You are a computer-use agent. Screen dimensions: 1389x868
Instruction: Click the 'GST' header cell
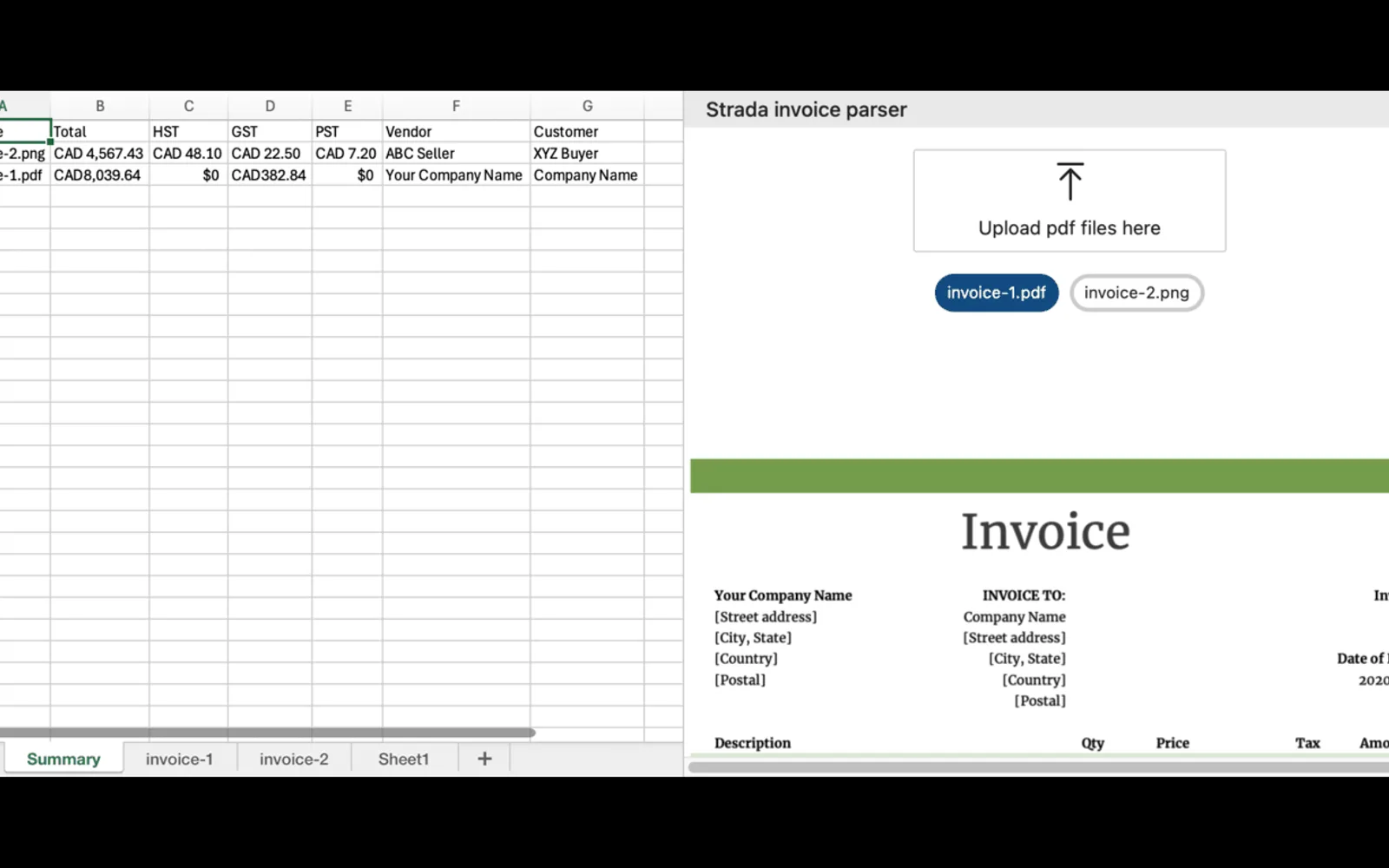[270, 132]
